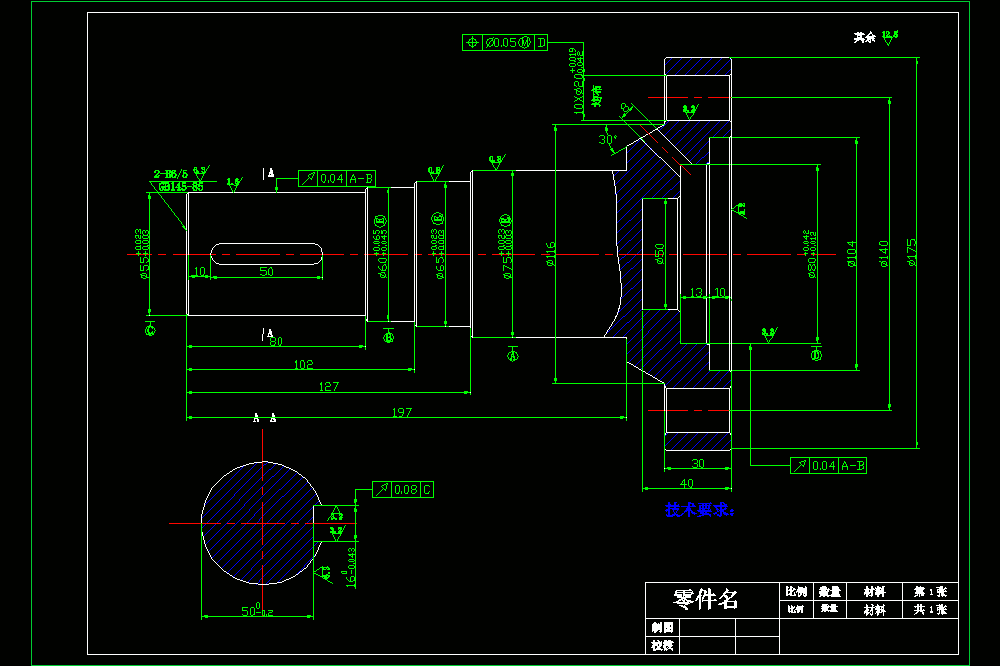Select the 30 flange thickness dimension
This screenshot has height=666, width=1000.
[698, 463]
